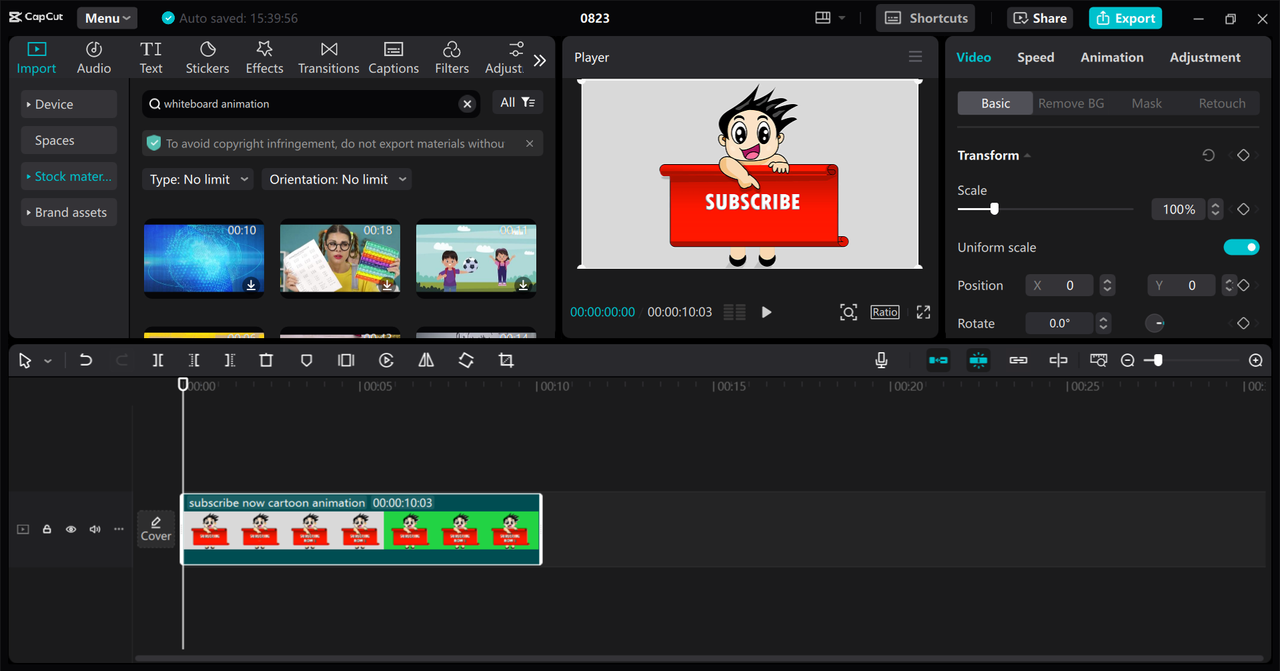Click the Export button
Screen dimensions: 1280x671
[x=1125, y=18]
